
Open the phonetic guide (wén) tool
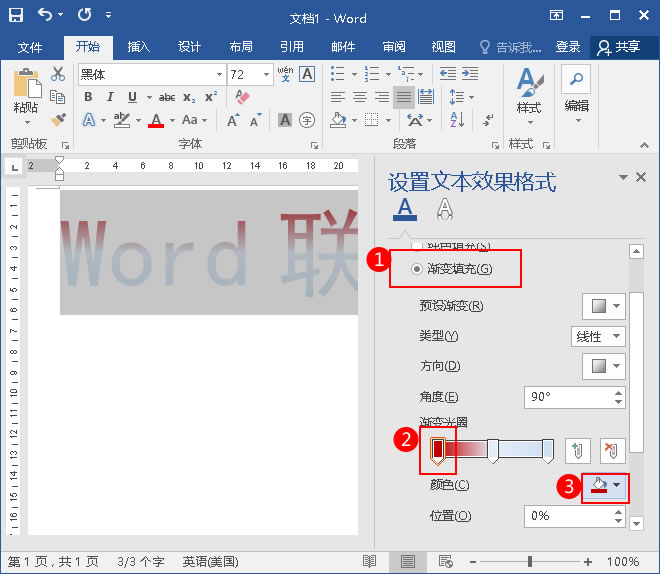click(x=285, y=74)
